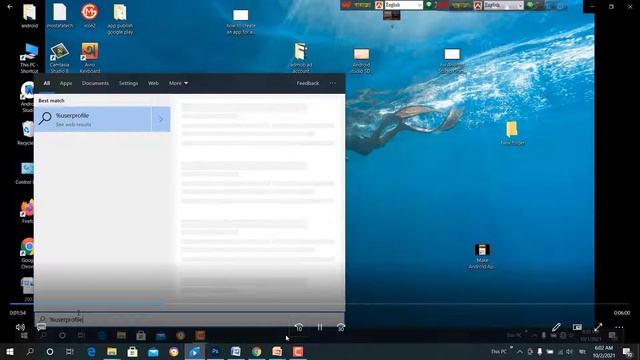The image size is (640, 360).
Task: Click the %userprofile search input box
Action: pos(190,320)
